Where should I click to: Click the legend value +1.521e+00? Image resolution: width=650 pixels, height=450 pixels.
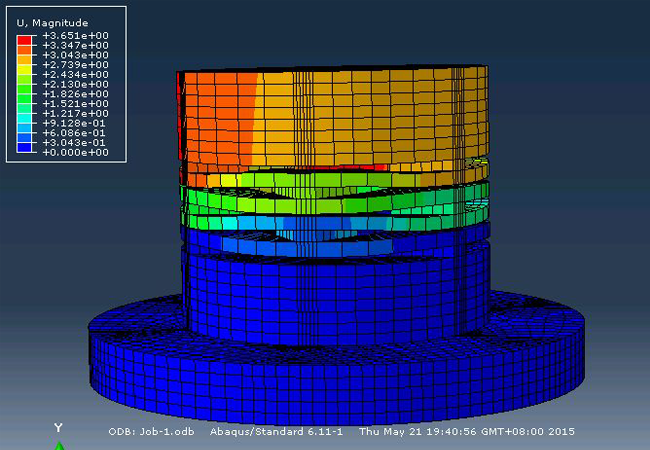75,104
